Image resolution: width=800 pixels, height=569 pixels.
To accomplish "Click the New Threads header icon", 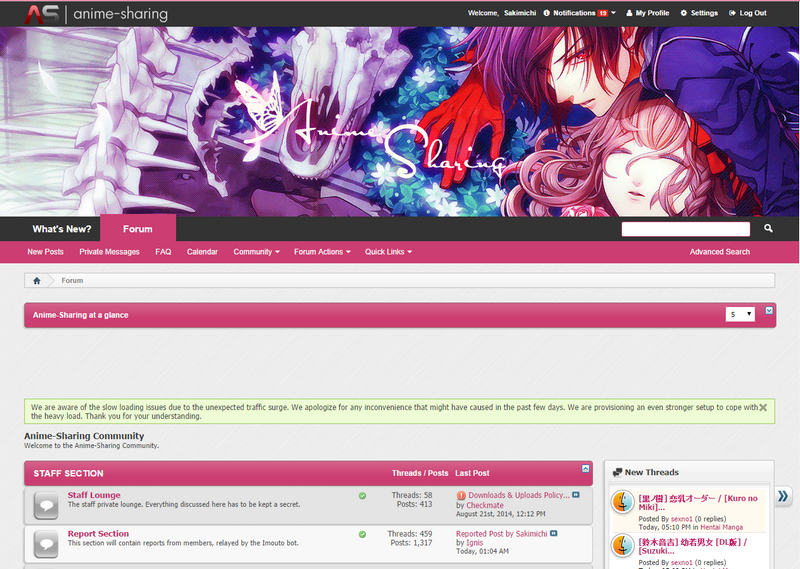I will click(617, 472).
